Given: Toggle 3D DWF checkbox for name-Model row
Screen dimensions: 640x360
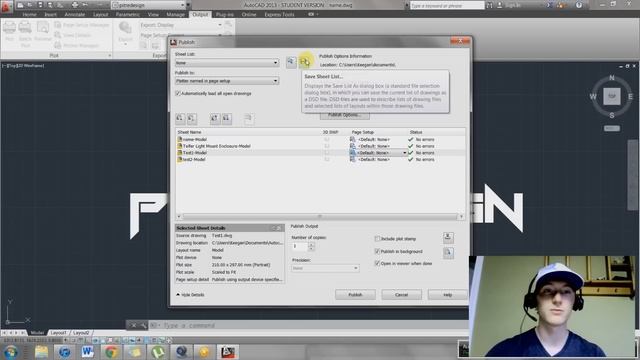Looking at the screenshot, I should tap(327, 139).
